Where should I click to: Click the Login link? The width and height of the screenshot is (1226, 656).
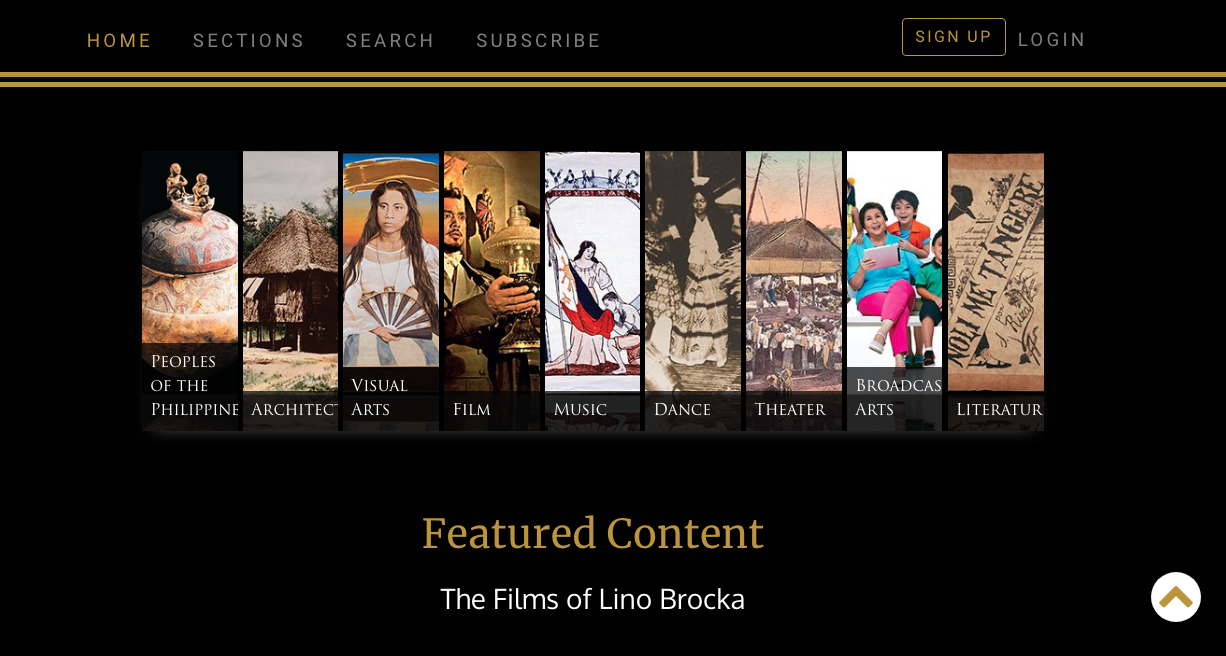tap(1052, 40)
